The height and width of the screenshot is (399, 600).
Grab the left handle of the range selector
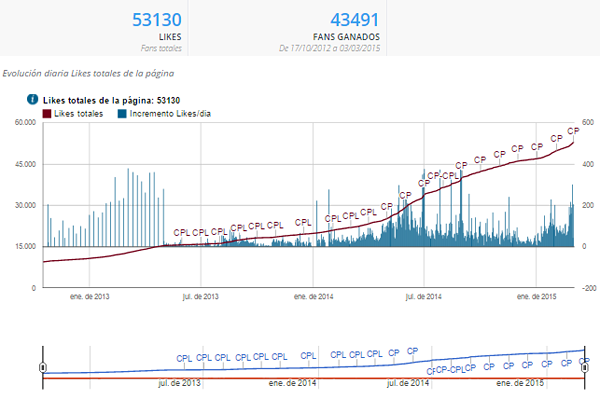click(x=43, y=368)
